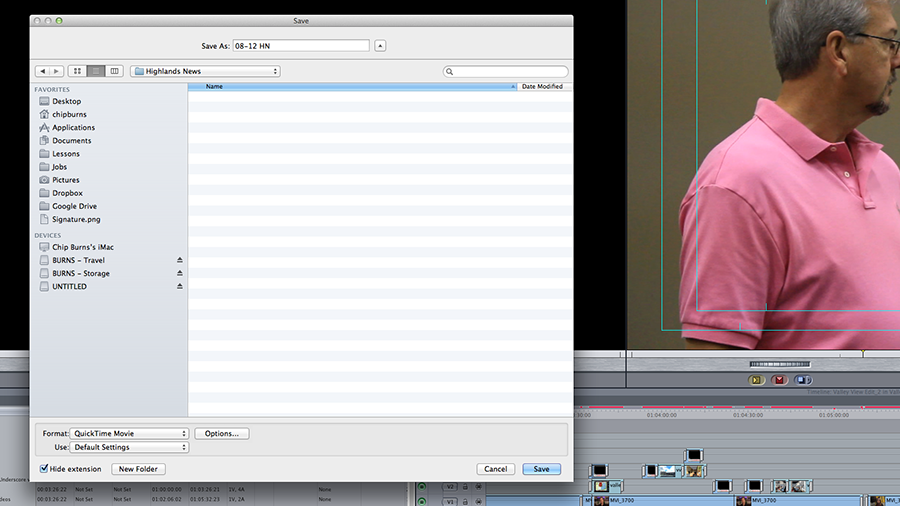Screen dimensions: 900x506
Task: Click timeline ruler at 01:04:30:00
Action: (747, 415)
